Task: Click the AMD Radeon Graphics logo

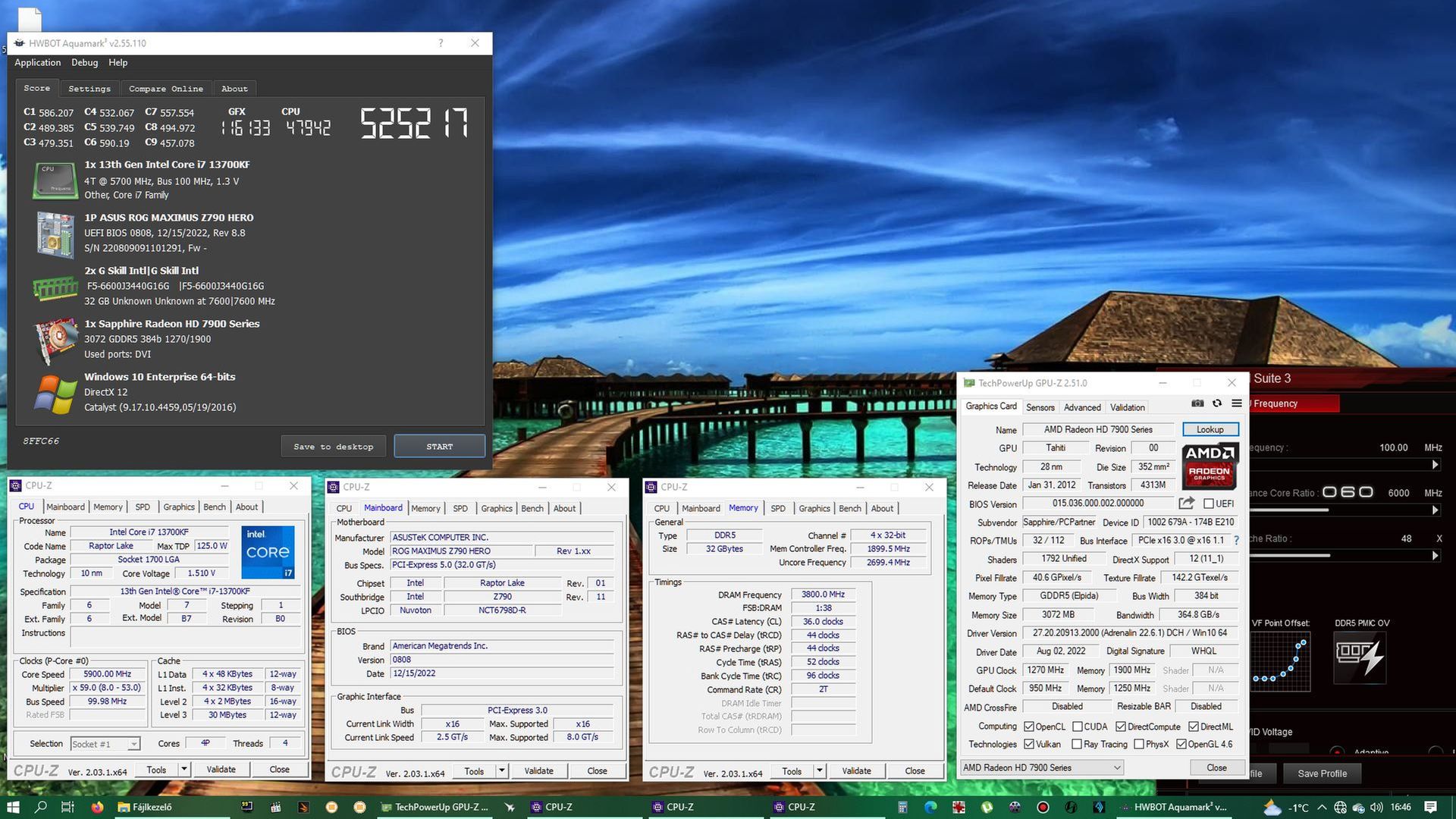Action: (1210, 466)
